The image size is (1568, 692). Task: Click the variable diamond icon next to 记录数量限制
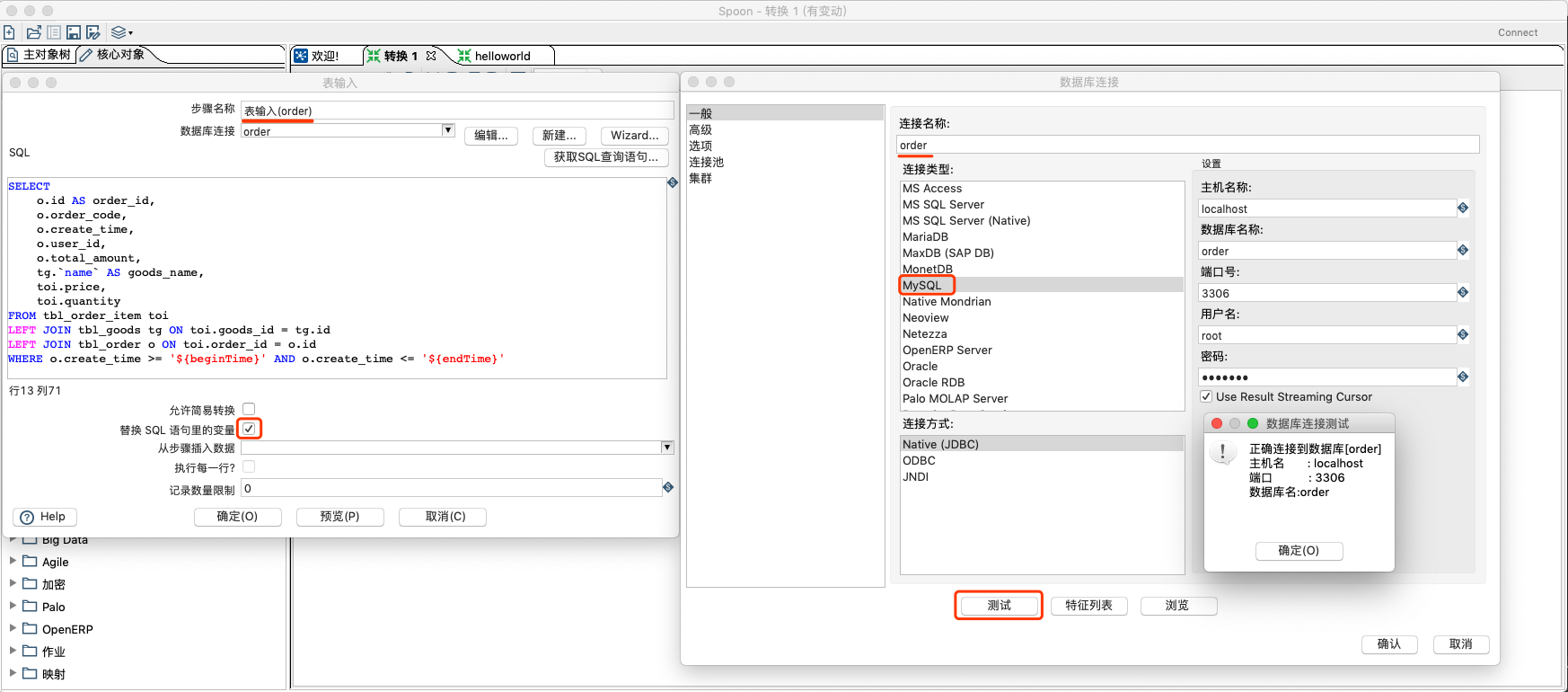pyautogui.click(x=668, y=487)
